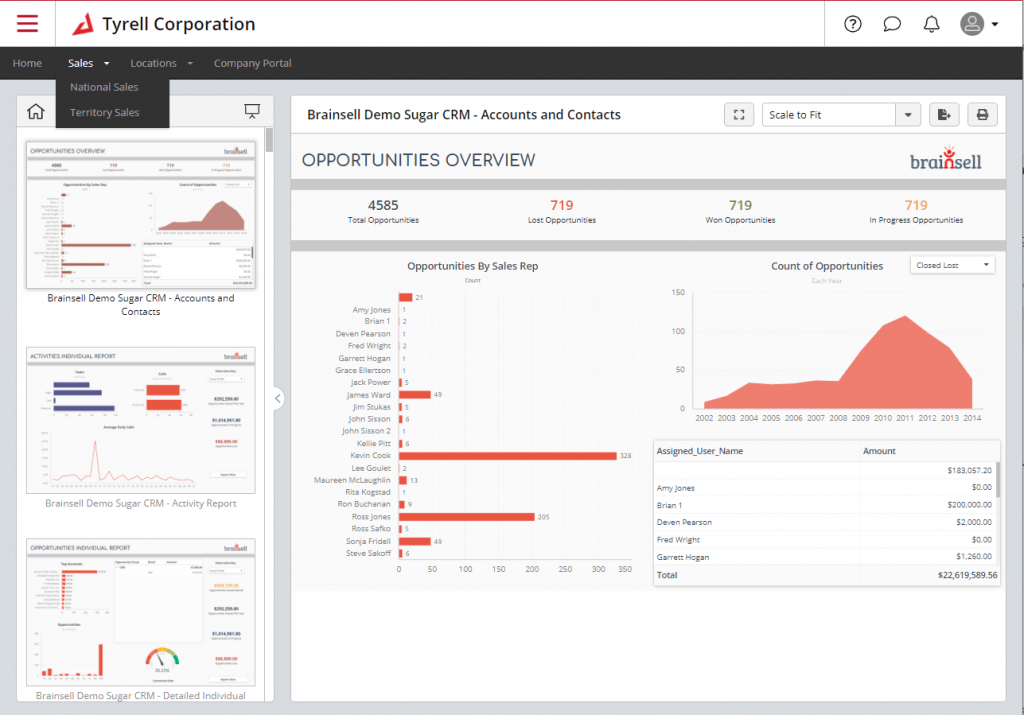Open the user profile avatar menu
This screenshot has width=1024, height=715.
click(x=978, y=24)
